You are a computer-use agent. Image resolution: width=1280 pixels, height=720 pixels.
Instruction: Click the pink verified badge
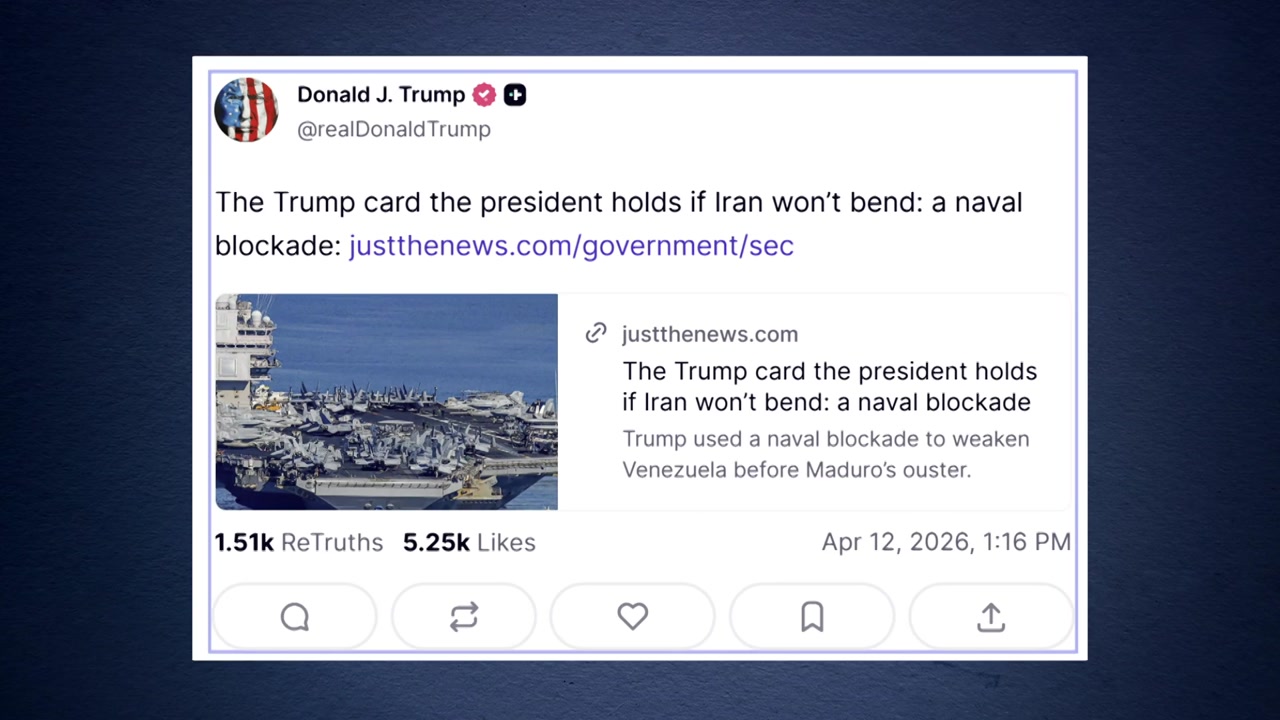(x=484, y=95)
